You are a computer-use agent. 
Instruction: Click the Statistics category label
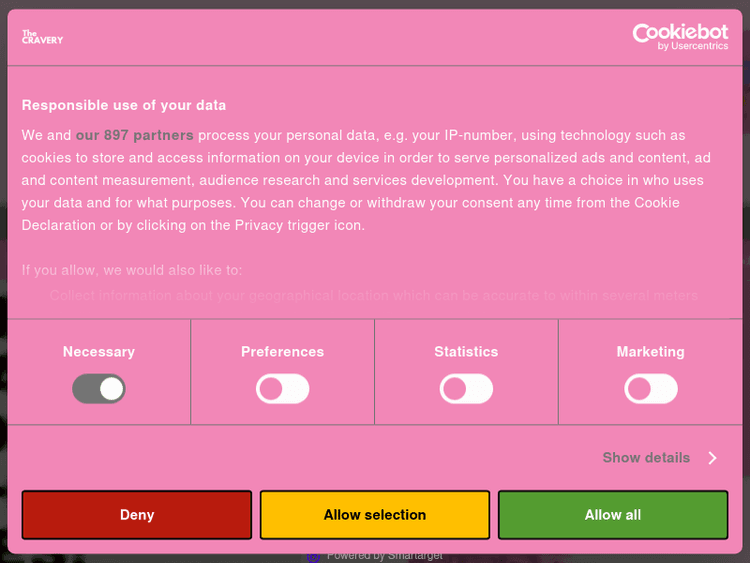coord(466,352)
